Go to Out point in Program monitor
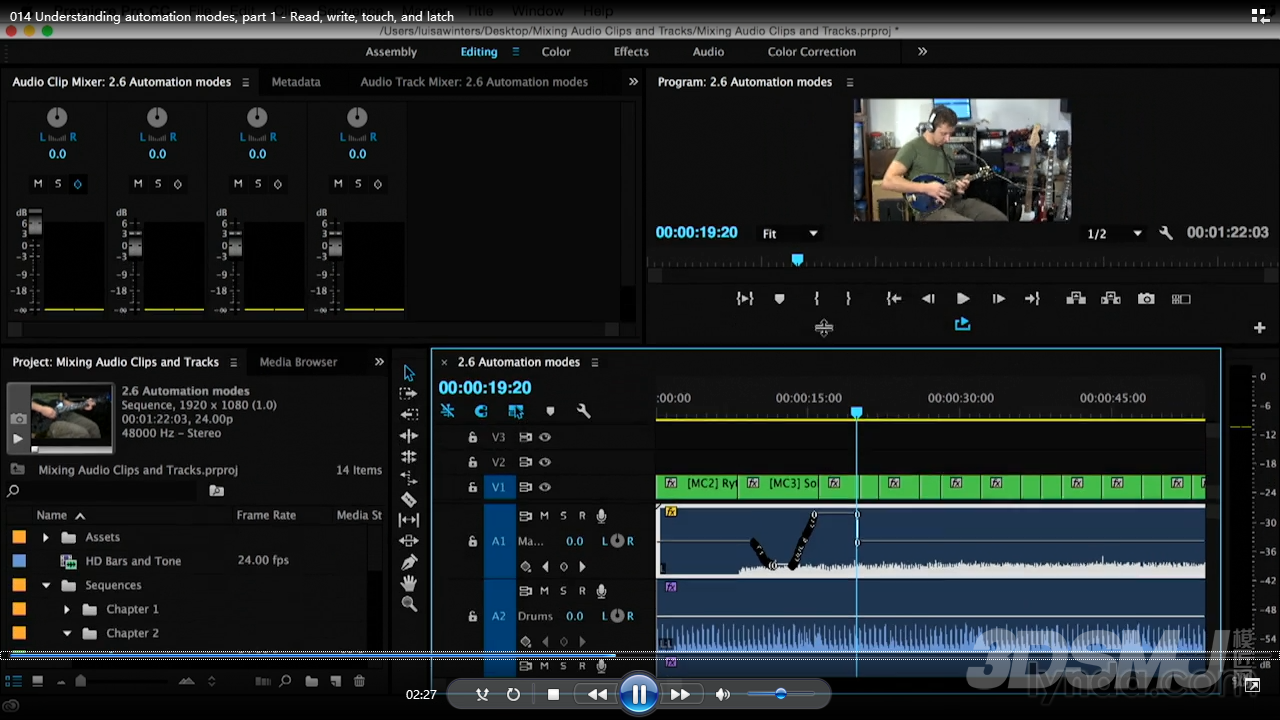1280x720 pixels. point(1032,299)
